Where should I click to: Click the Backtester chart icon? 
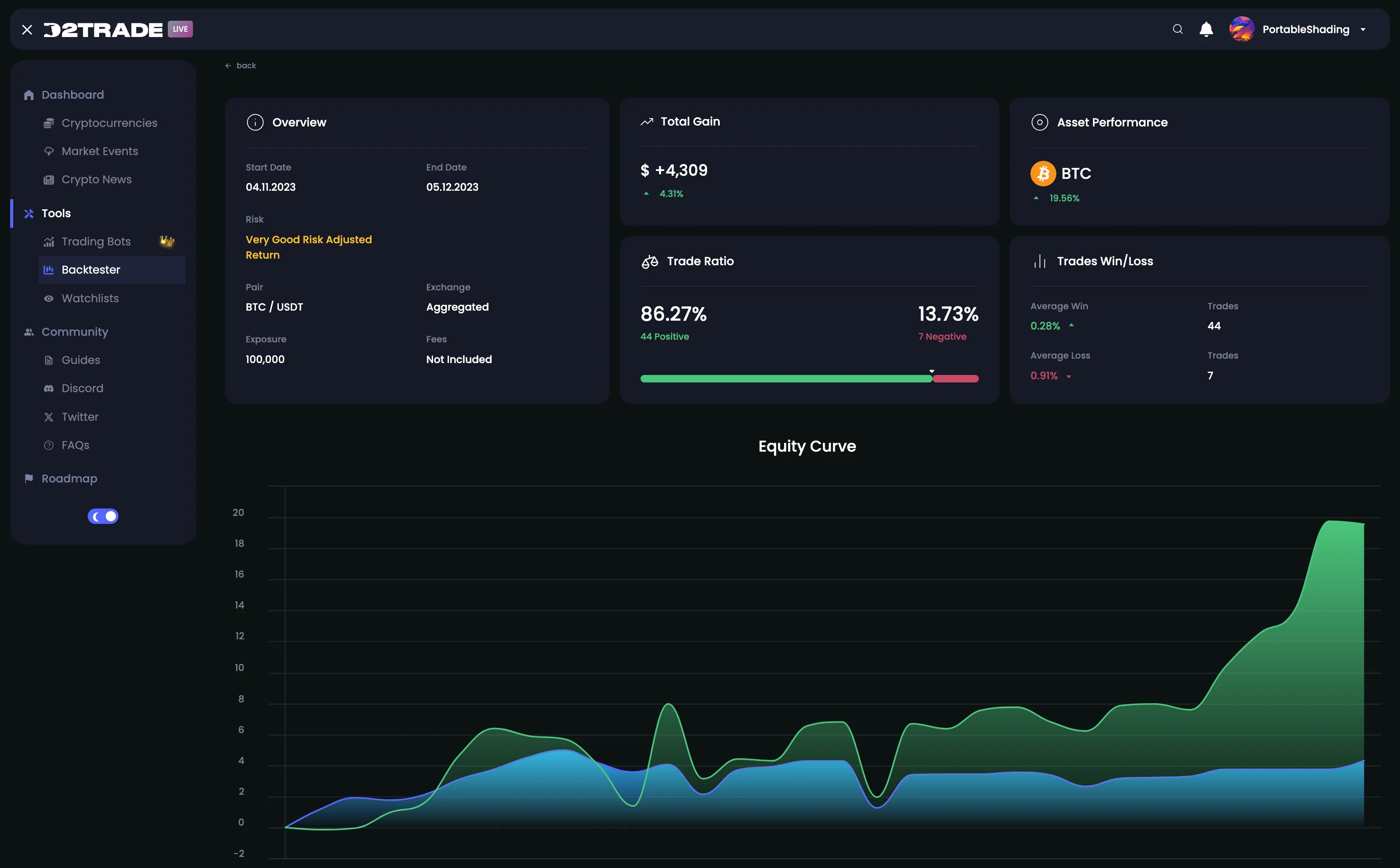pyautogui.click(x=49, y=269)
